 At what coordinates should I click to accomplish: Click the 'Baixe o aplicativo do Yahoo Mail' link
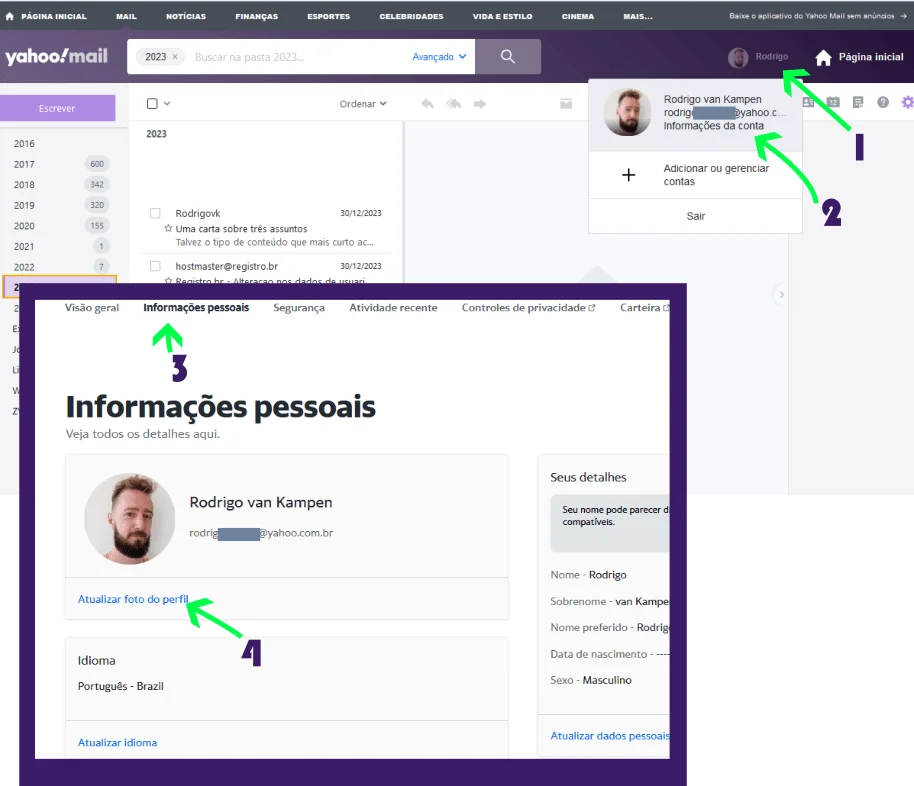coord(817,16)
